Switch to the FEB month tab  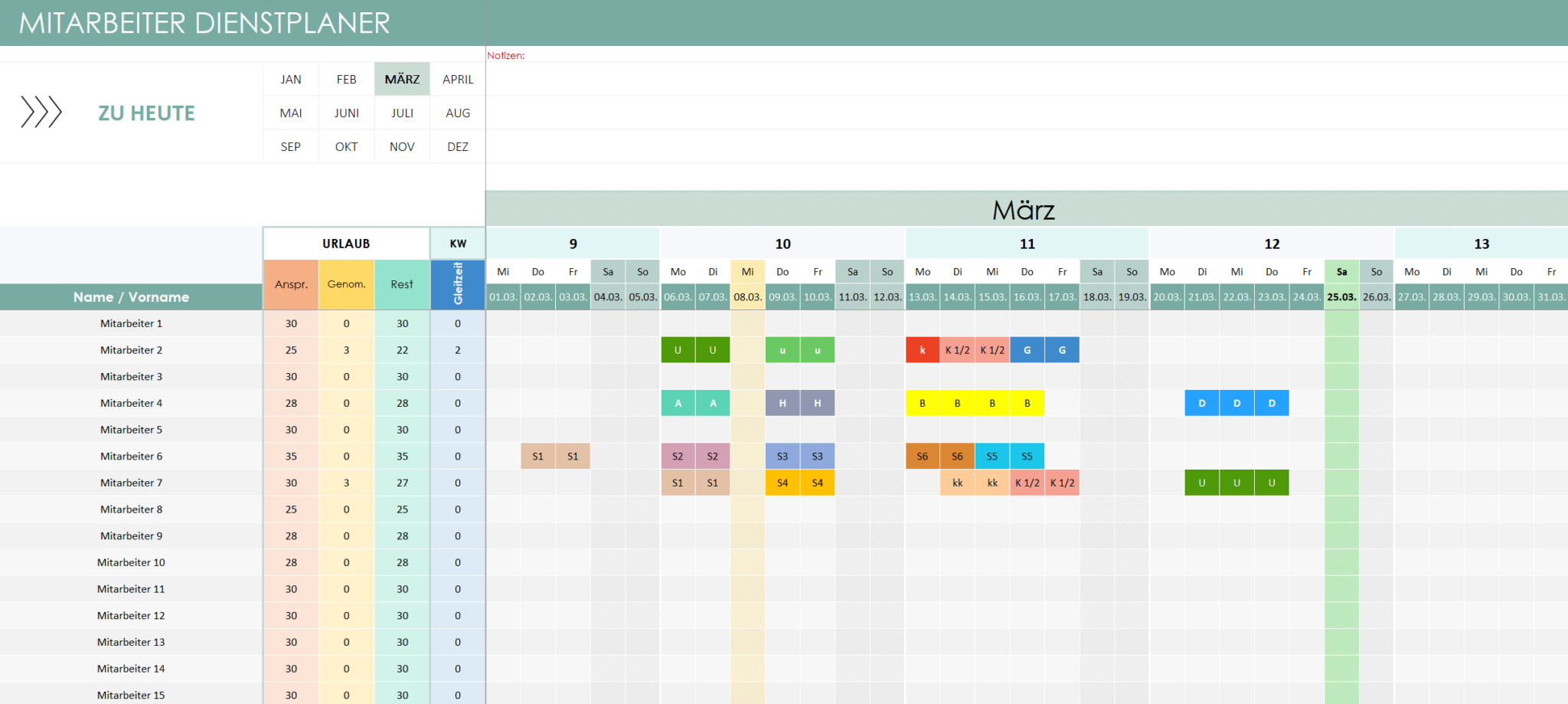tap(346, 78)
